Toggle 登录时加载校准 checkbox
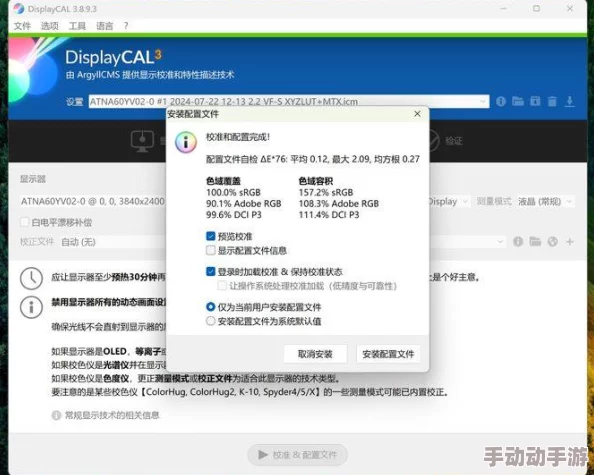Image resolution: width=594 pixels, height=475 pixels. tap(211, 272)
